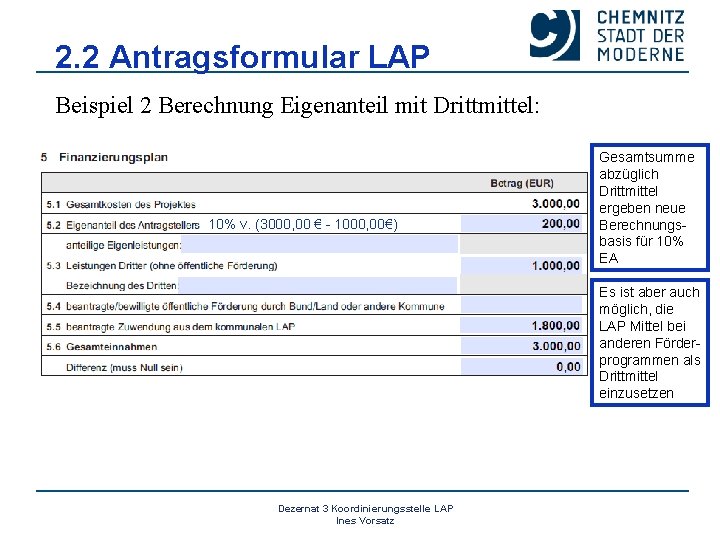Screen dimensions: 720x540
Task: Click the 'CHEMNITZ STADT DER MODERNE' wordmark
Action: tap(641, 36)
